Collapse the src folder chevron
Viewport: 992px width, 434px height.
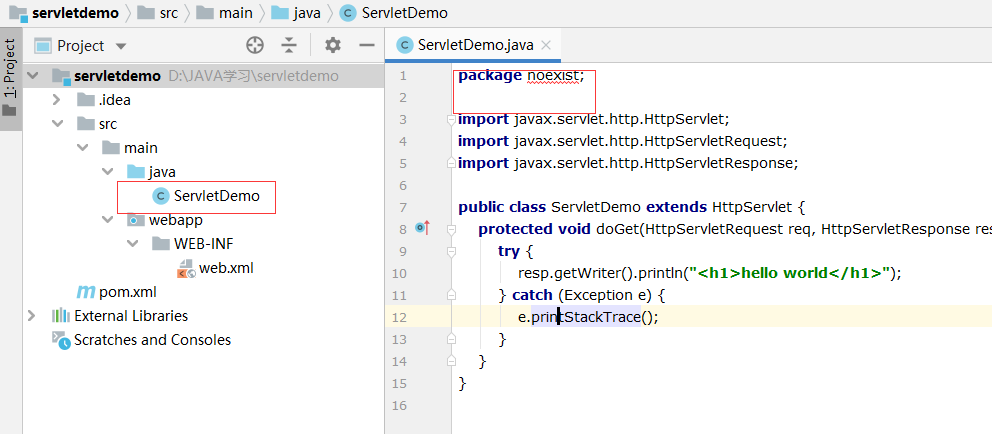(58, 124)
